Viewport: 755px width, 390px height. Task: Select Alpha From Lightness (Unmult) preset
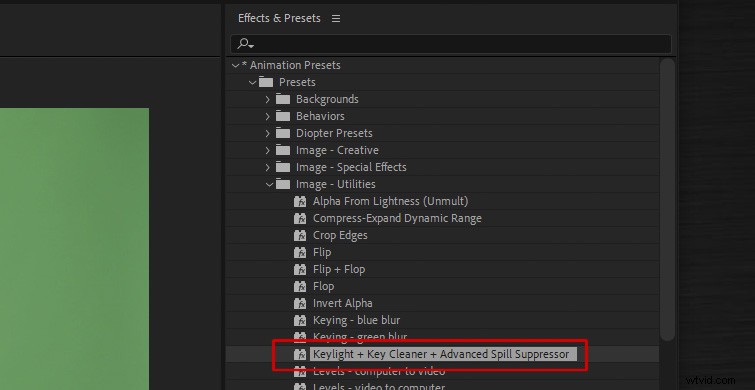(391, 201)
